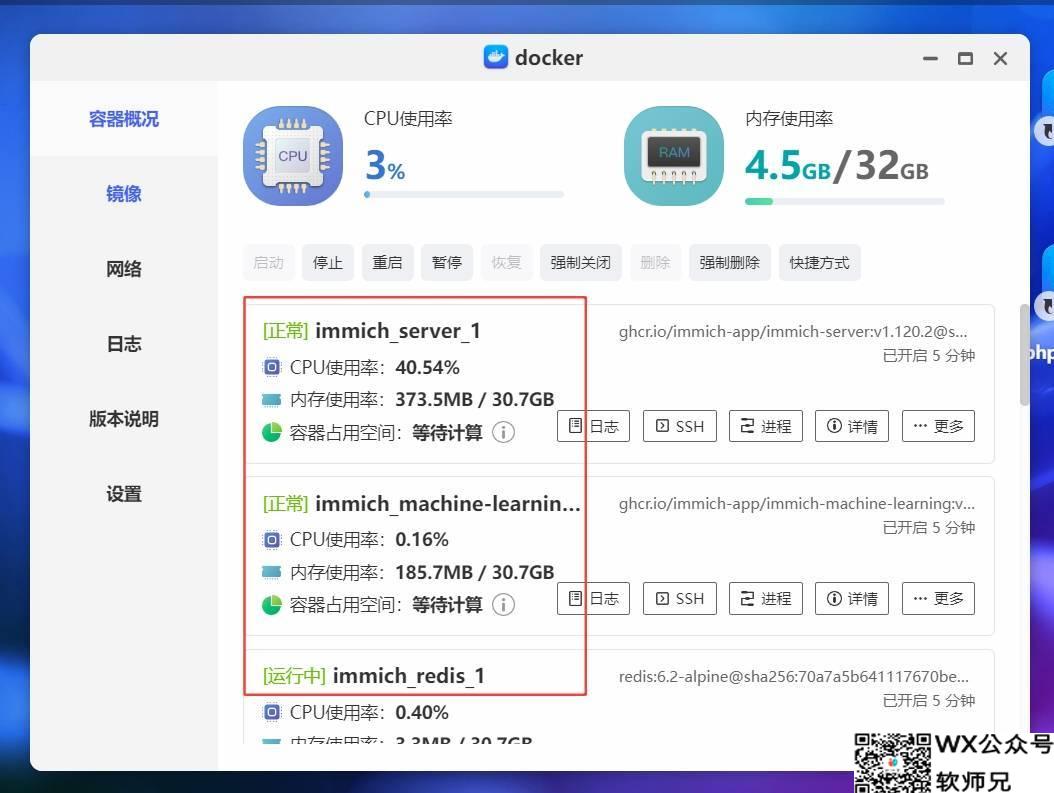1054x793 pixels.
Task: Go to 日志 sidebar section
Action: coord(124,344)
